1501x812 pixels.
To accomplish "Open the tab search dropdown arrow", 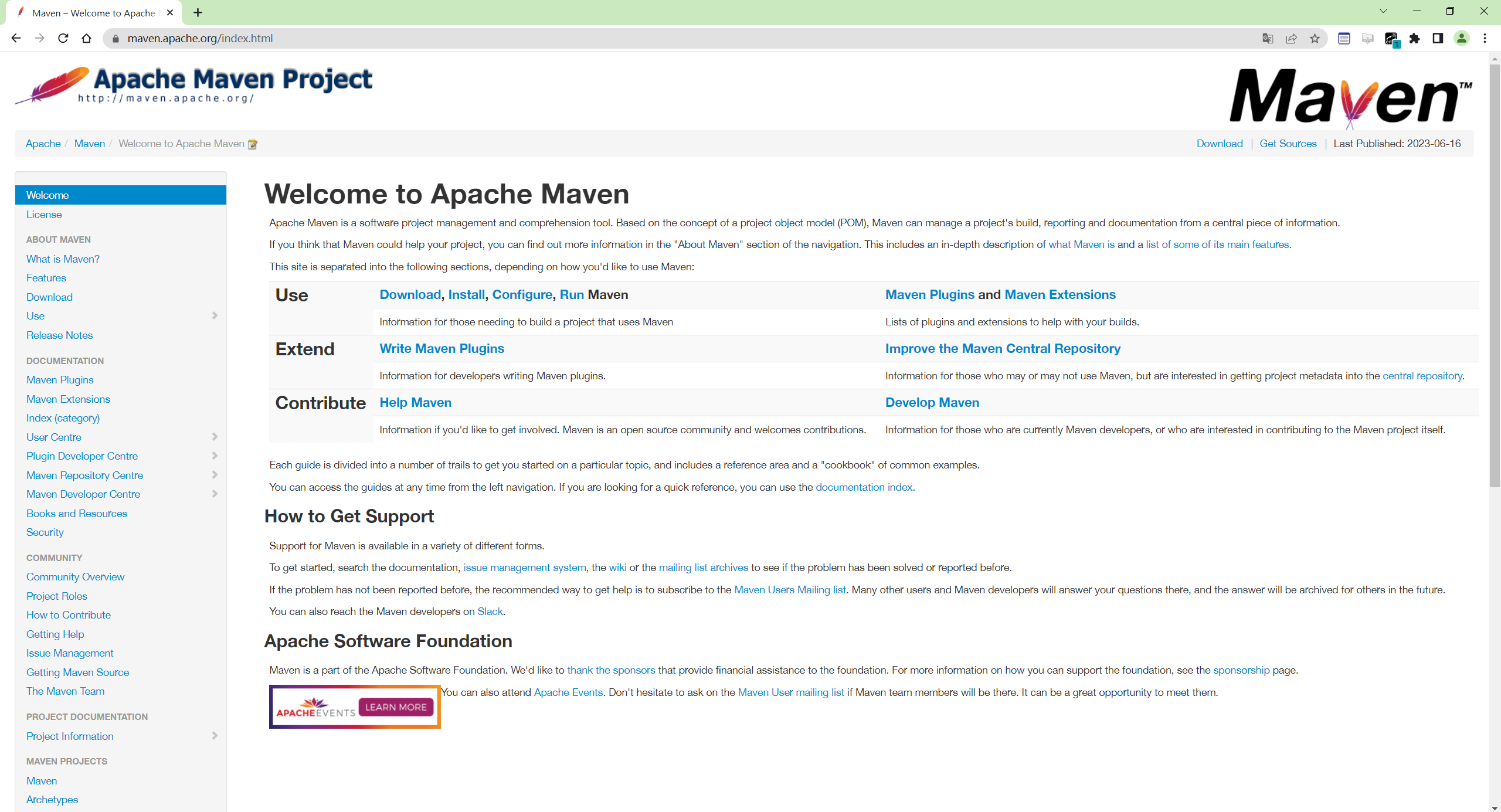I will [x=1383, y=11].
